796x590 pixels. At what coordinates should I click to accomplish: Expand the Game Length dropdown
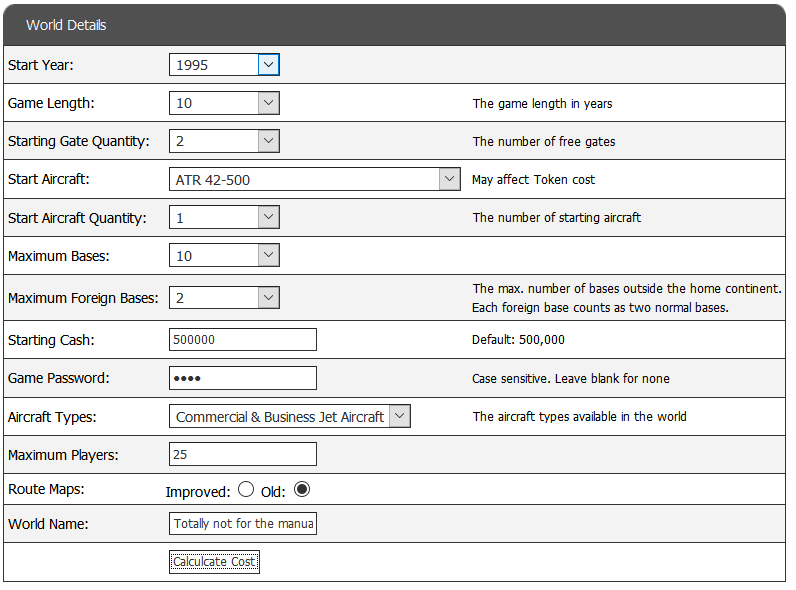[224, 103]
